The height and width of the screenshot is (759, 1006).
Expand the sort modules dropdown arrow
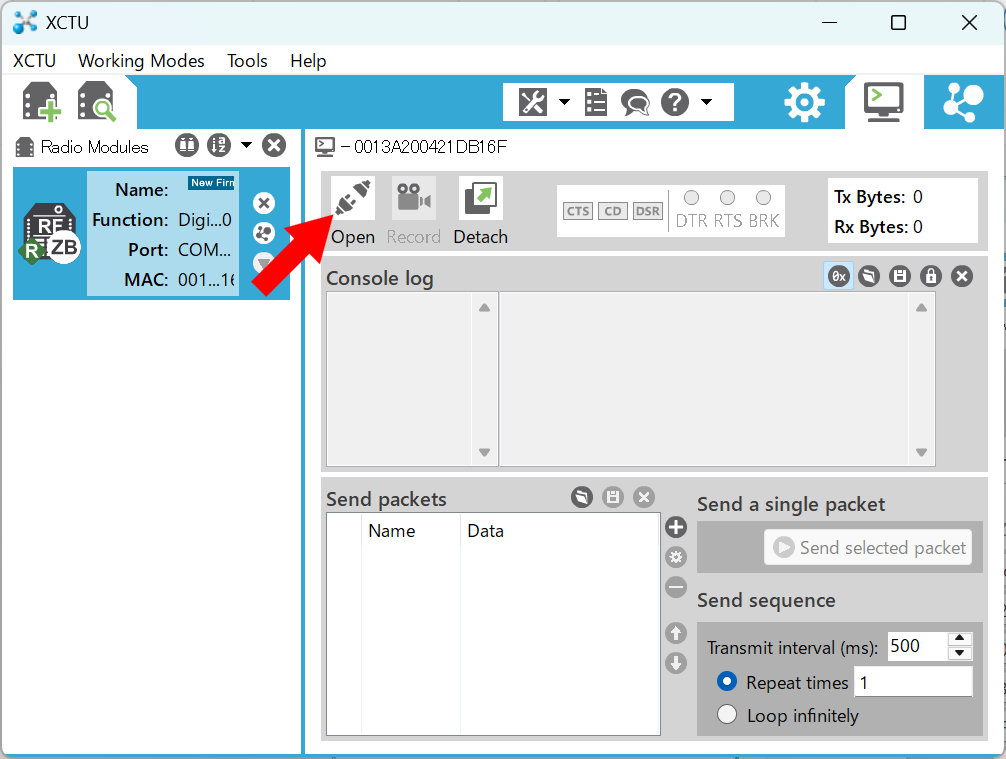tap(246, 145)
